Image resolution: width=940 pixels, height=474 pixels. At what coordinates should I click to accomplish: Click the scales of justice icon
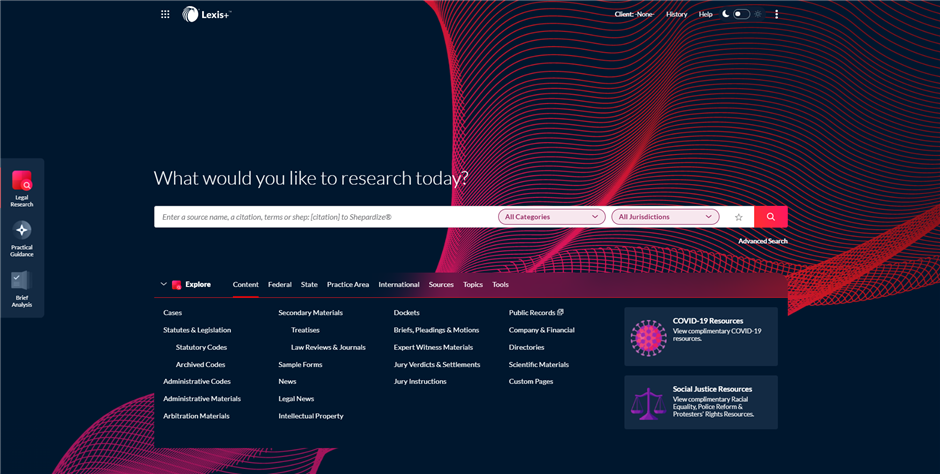click(x=648, y=403)
